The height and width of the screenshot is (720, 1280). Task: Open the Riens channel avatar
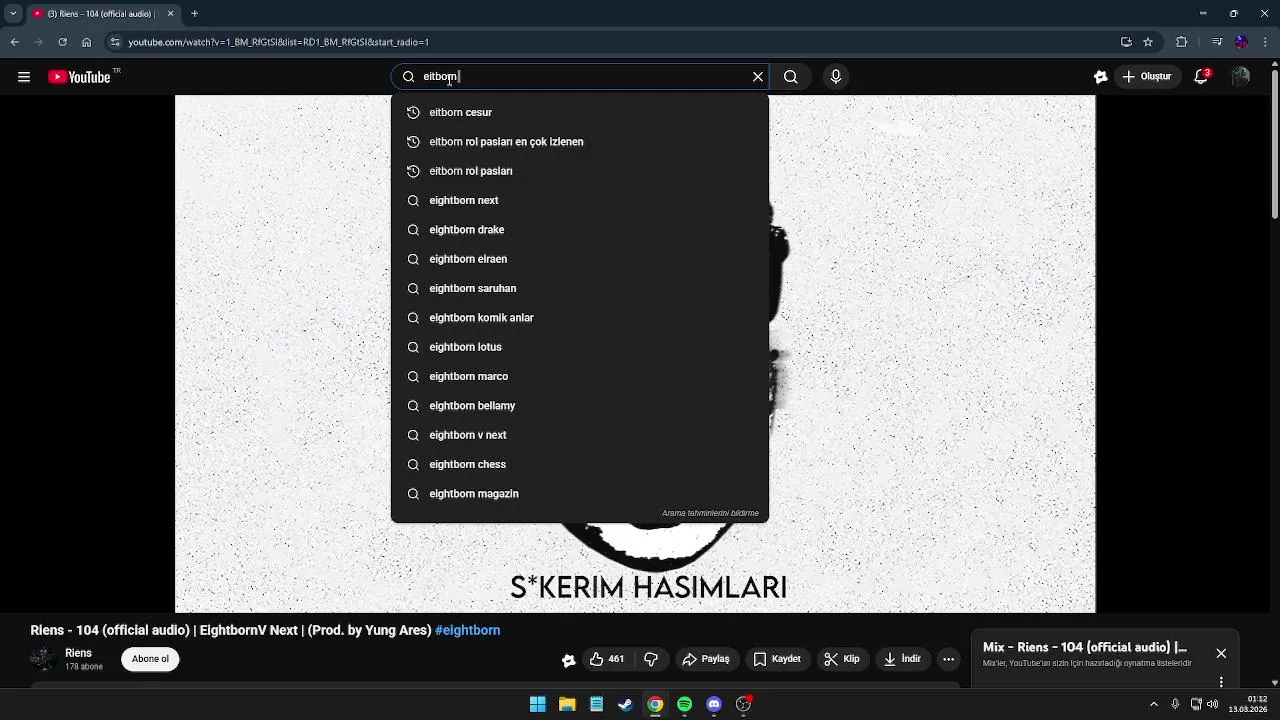tap(42, 658)
